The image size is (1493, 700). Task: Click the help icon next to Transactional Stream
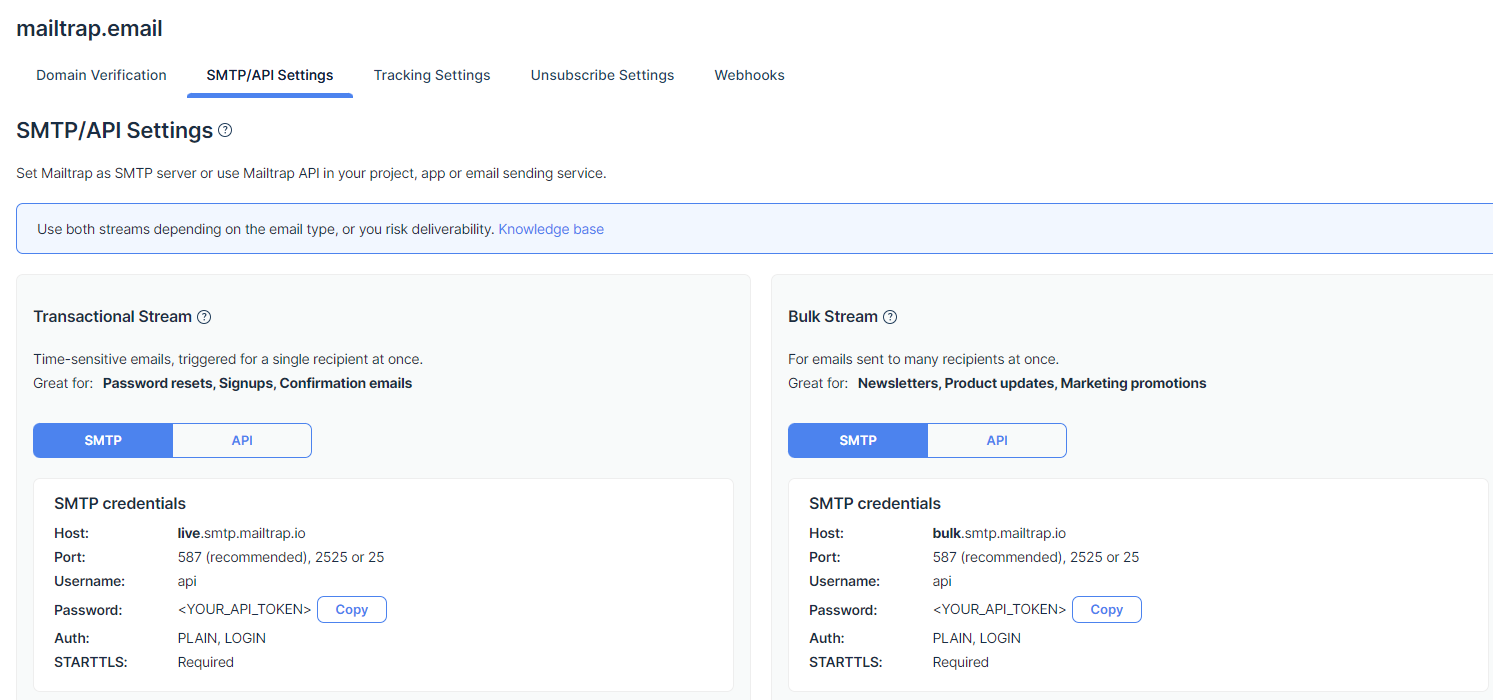pyautogui.click(x=204, y=317)
